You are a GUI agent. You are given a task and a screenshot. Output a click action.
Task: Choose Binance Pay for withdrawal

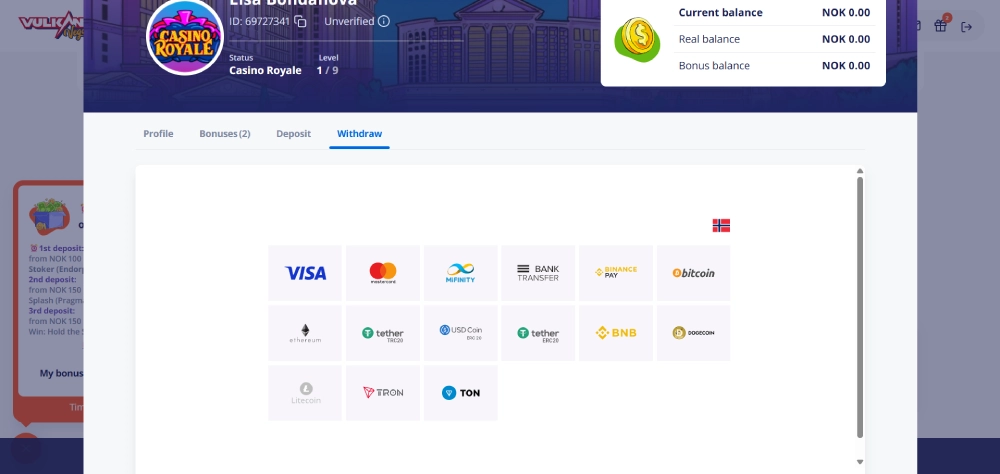(x=616, y=273)
